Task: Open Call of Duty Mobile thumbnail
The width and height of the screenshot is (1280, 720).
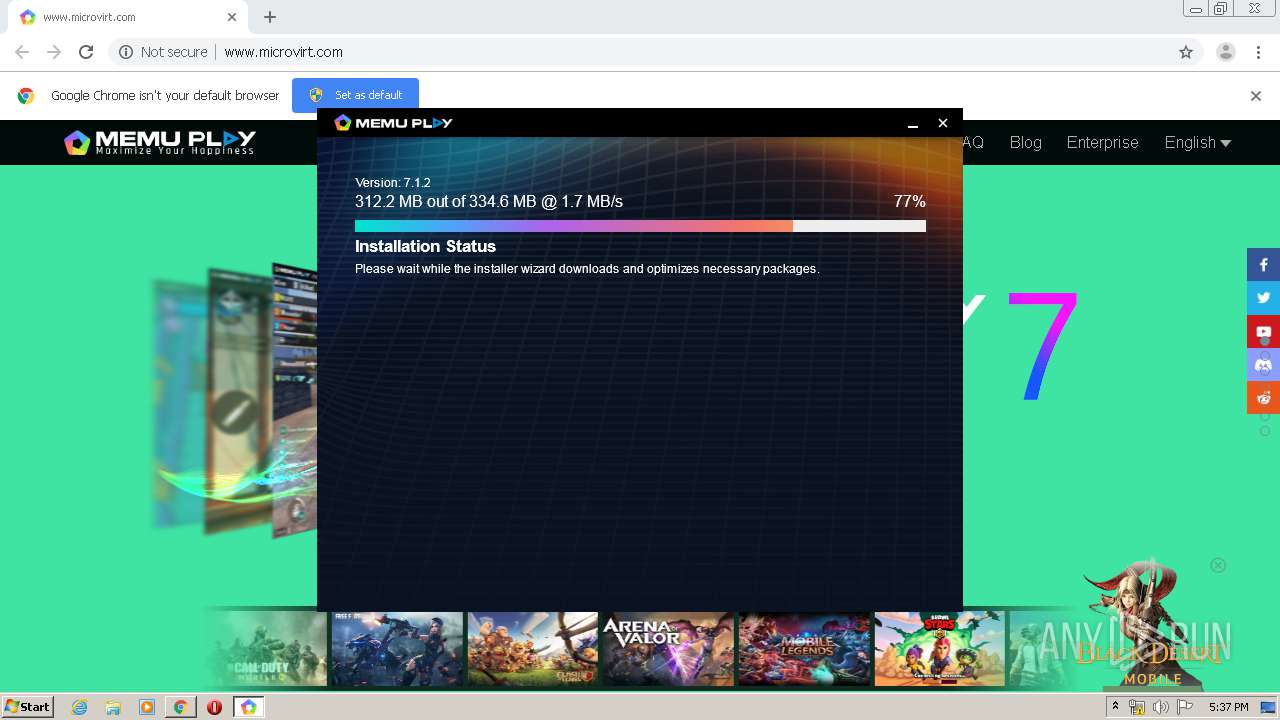Action: point(266,649)
